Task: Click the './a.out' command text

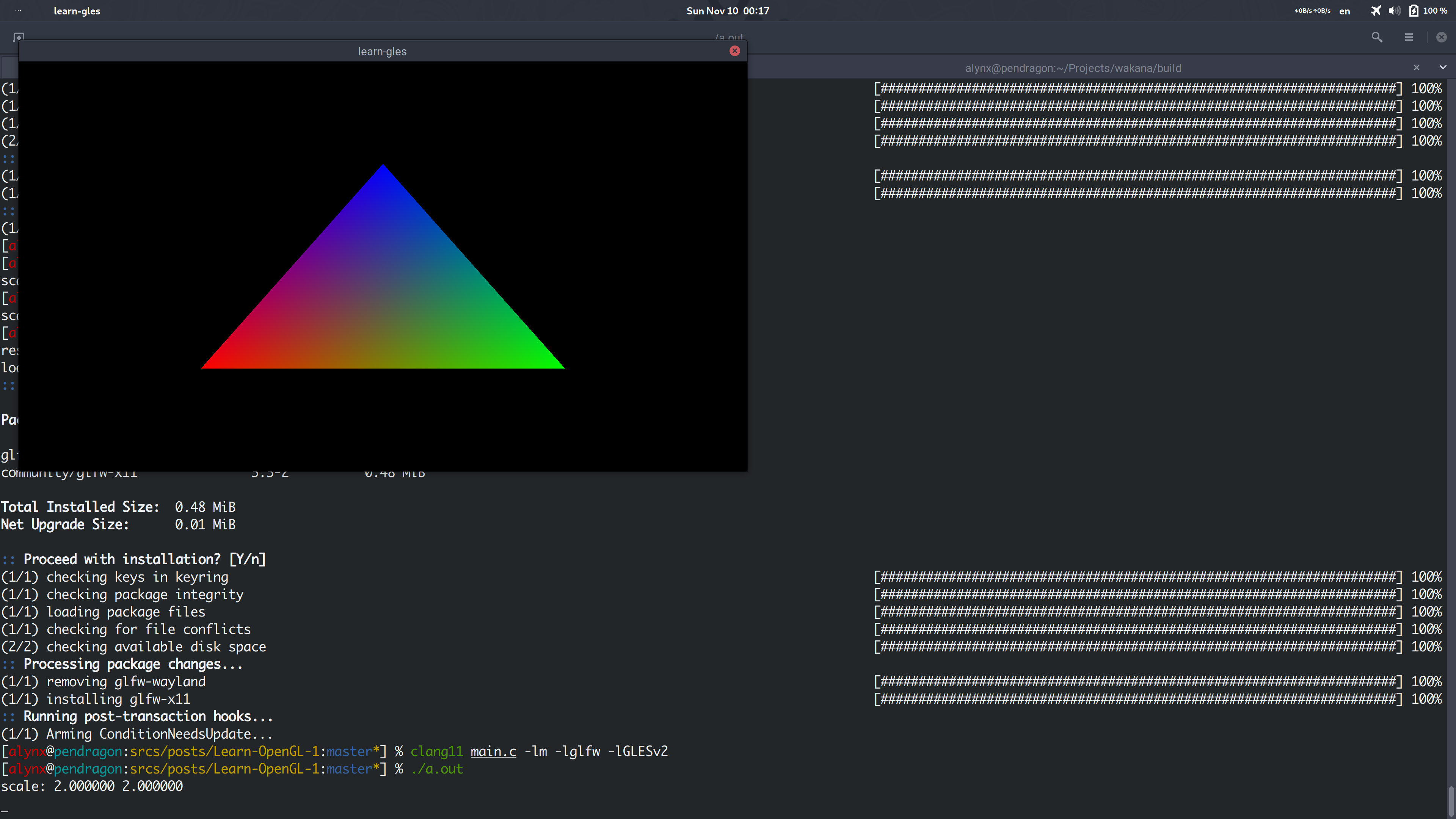Action: 437,769
